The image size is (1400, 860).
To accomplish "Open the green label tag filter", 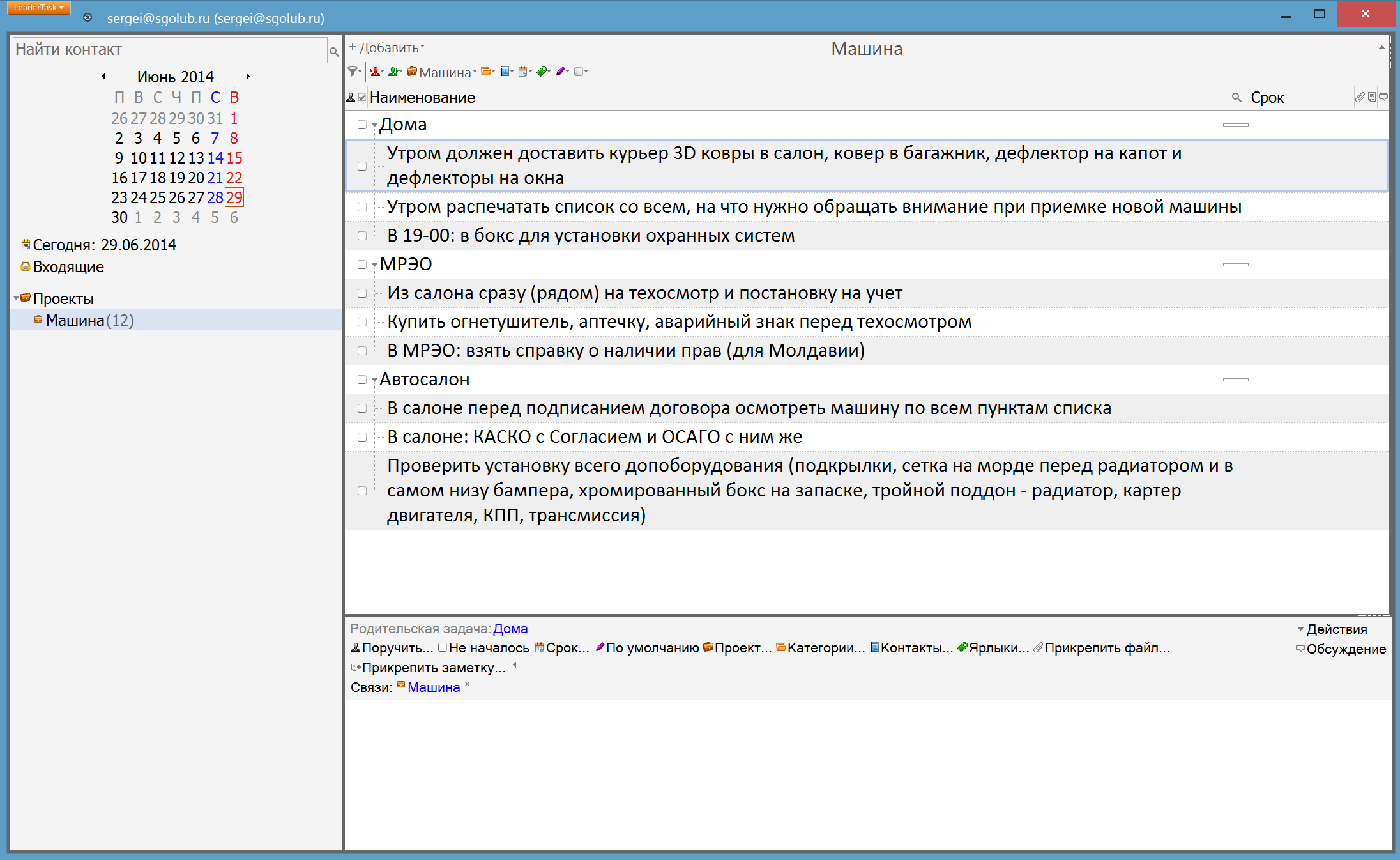I will click(542, 72).
